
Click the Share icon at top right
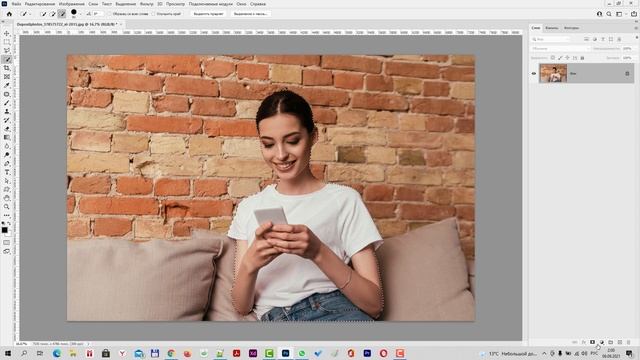pos(634,14)
